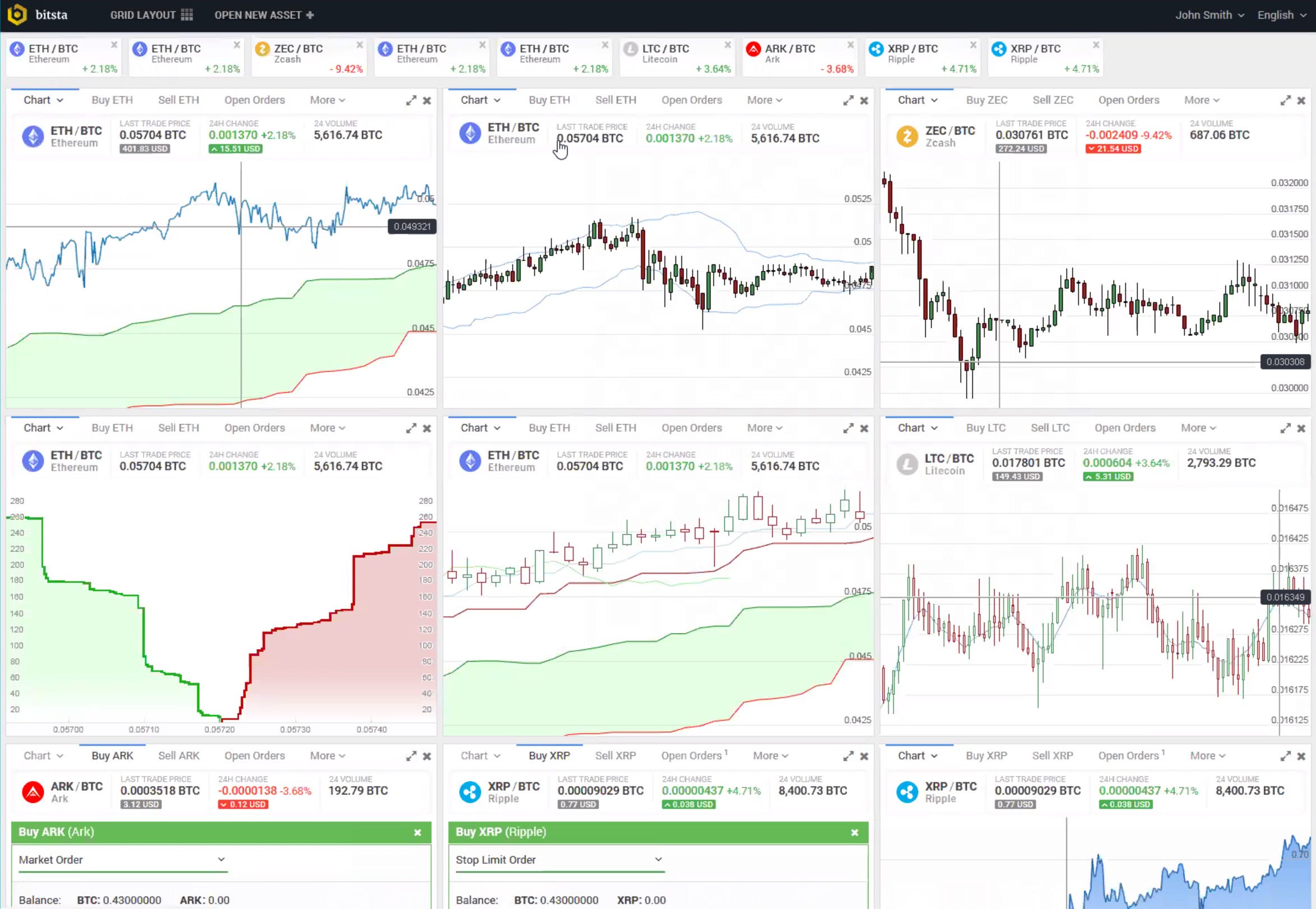Click the green 5.31 USD change badge
Screen dimensions: 1316x909
tap(1108, 477)
